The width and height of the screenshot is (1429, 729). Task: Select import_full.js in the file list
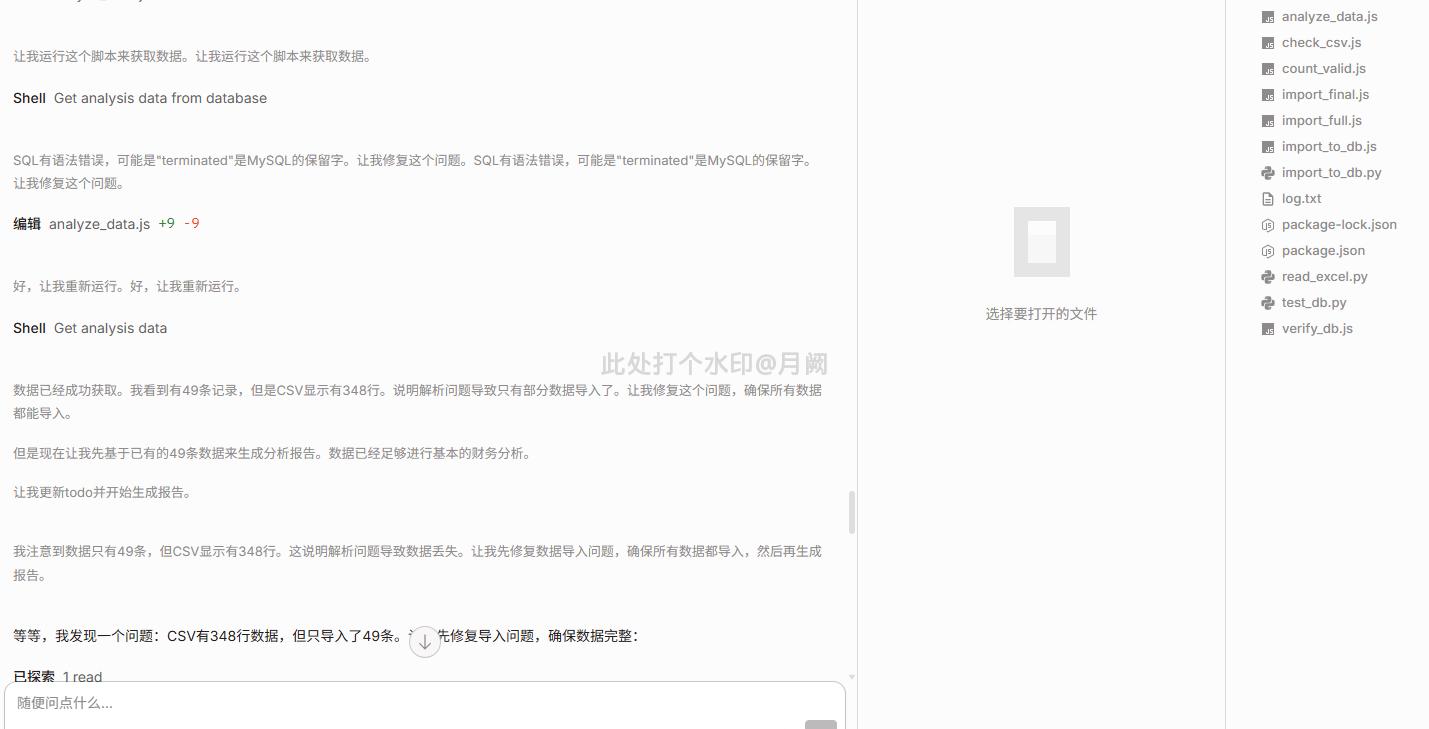click(x=1321, y=121)
